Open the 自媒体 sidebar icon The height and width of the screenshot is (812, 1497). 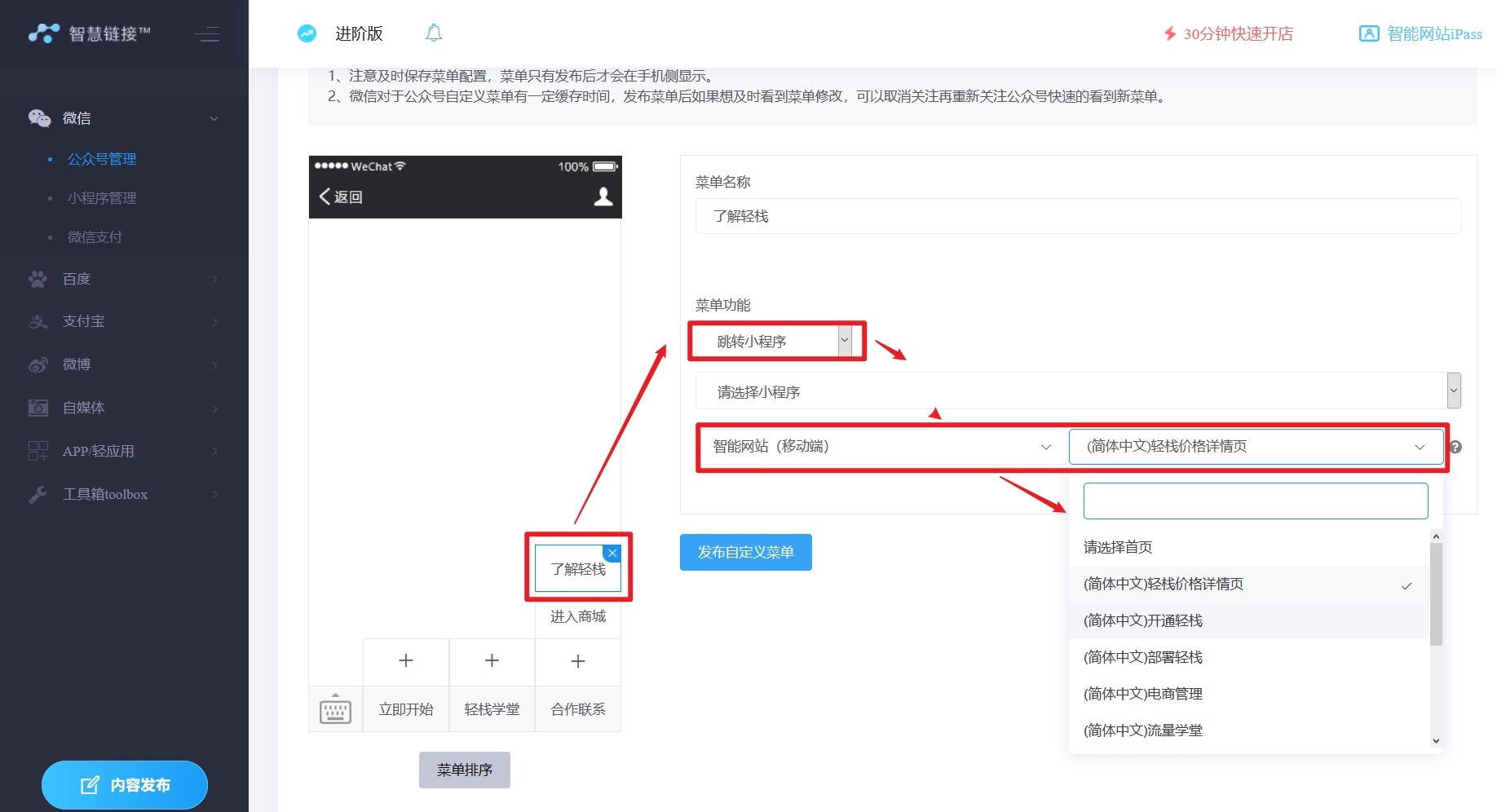pyautogui.click(x=37, y=408)
